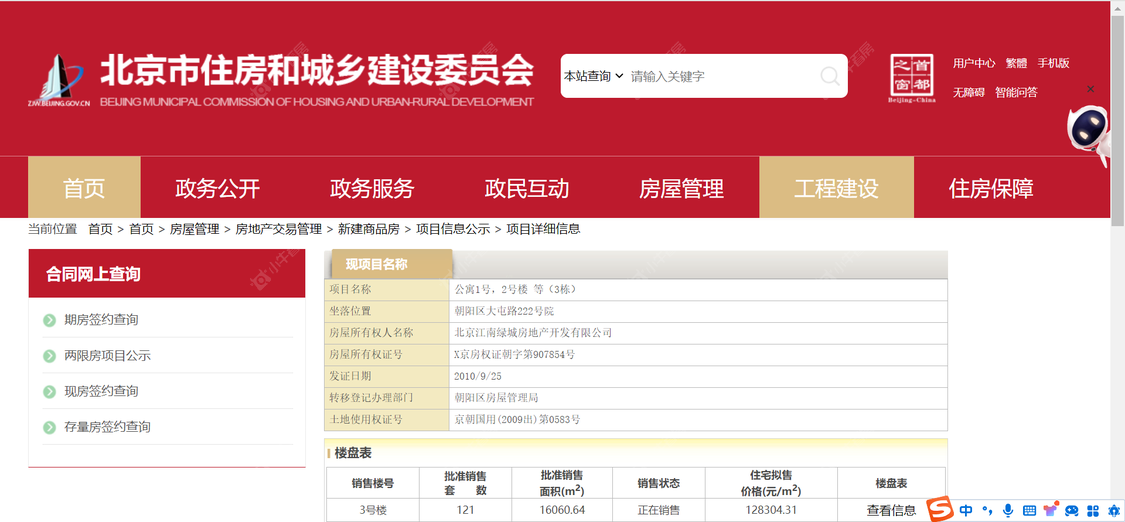This screenshot has width=1125, height=522.
Task: Click green arrow icon beside 存量房签约查询
Action: pyautogui.click(x=49, y=427)
